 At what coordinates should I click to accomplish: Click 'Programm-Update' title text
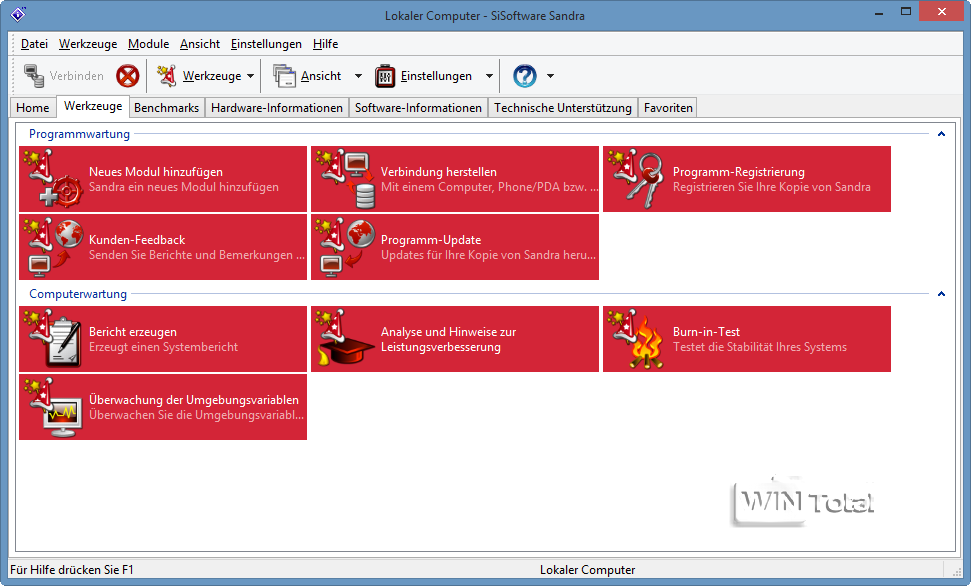[431, 240]
